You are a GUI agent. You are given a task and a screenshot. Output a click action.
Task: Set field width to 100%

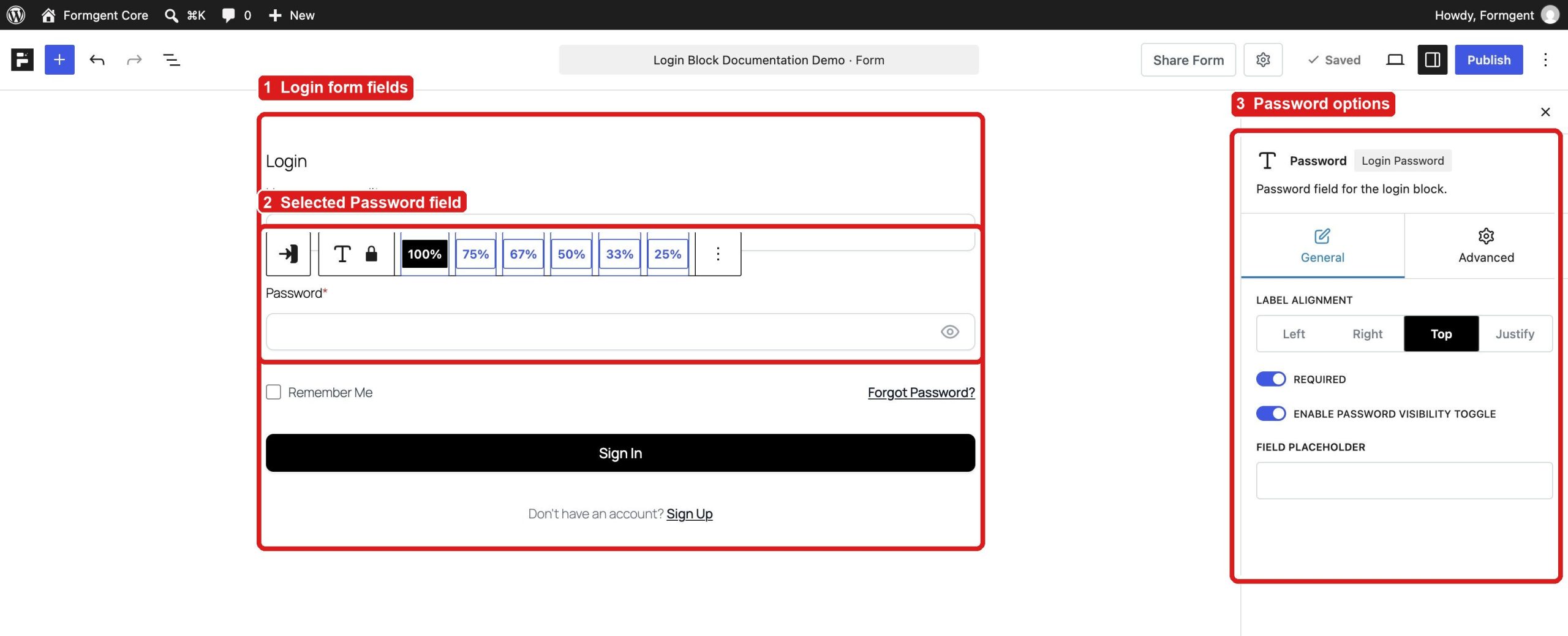(424, 254)
